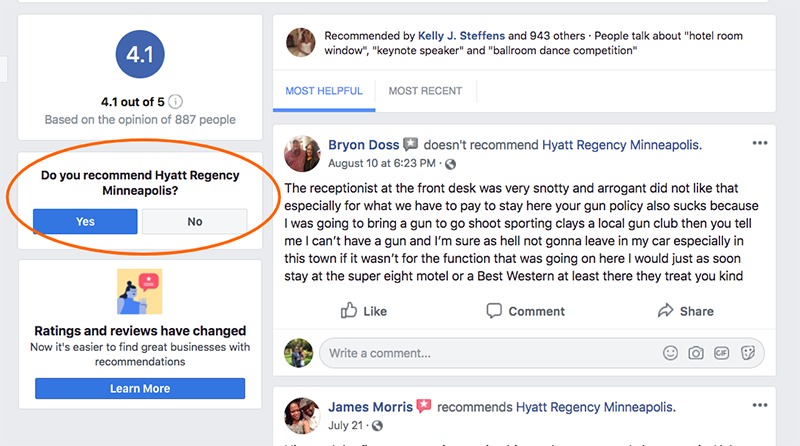Open Kelly J. Steffens' profile link

pyautogui.click(x=461, y=36)
